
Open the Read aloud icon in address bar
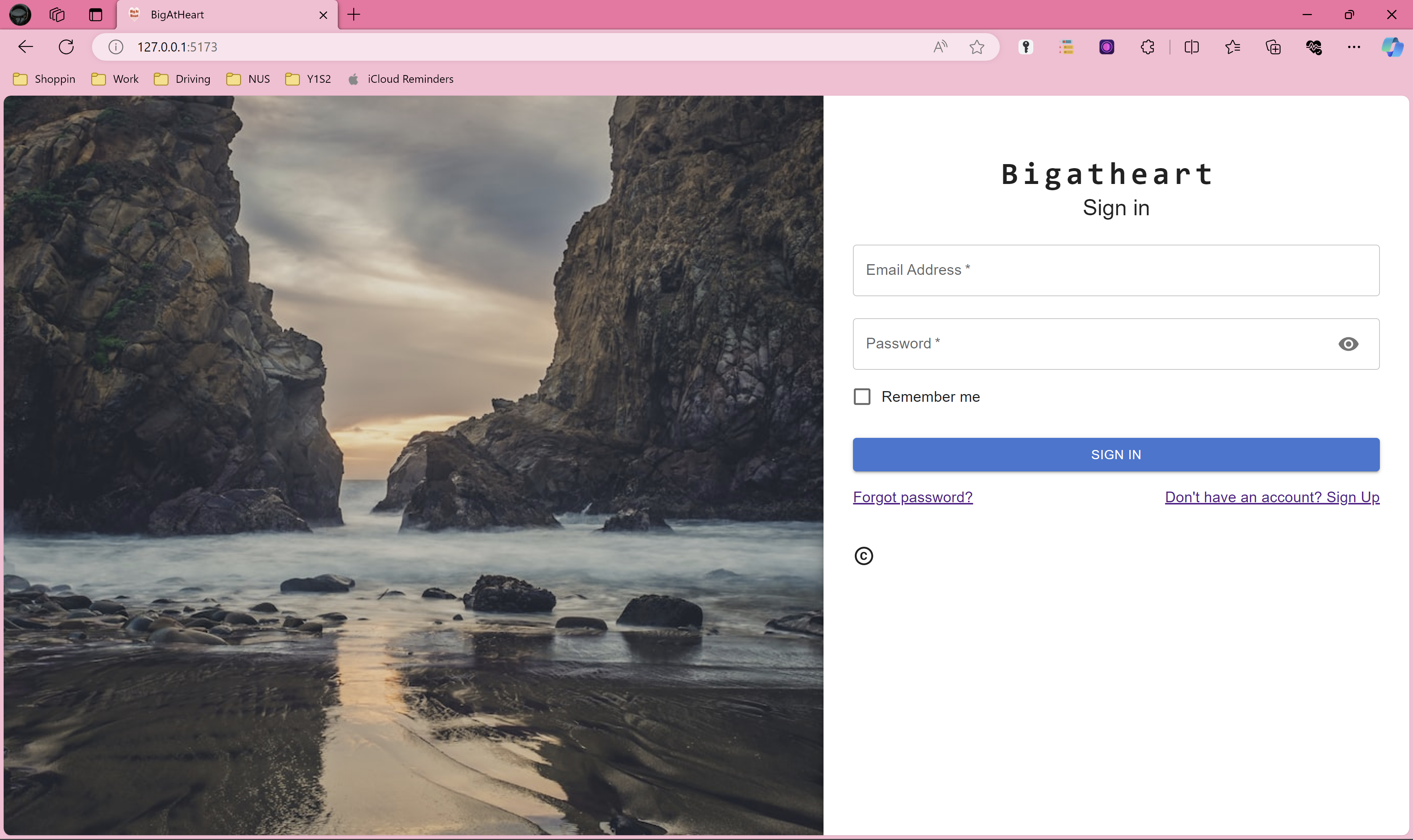tap(940, 47)
